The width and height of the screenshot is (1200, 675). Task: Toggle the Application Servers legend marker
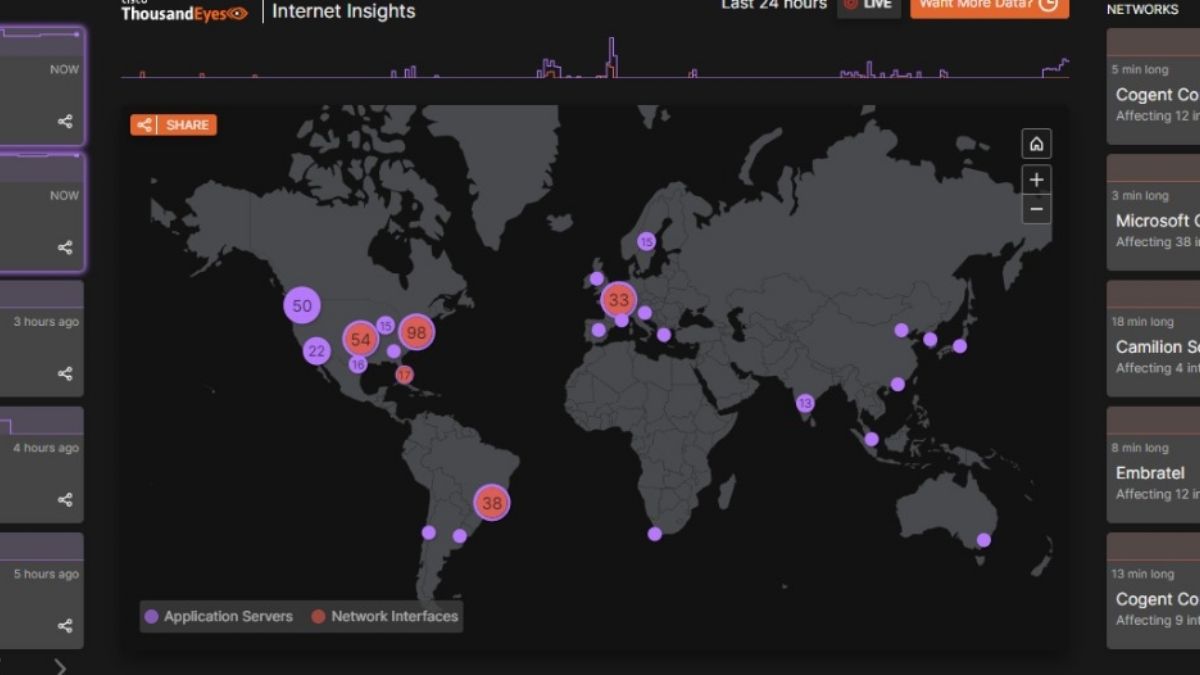(151, 617)
